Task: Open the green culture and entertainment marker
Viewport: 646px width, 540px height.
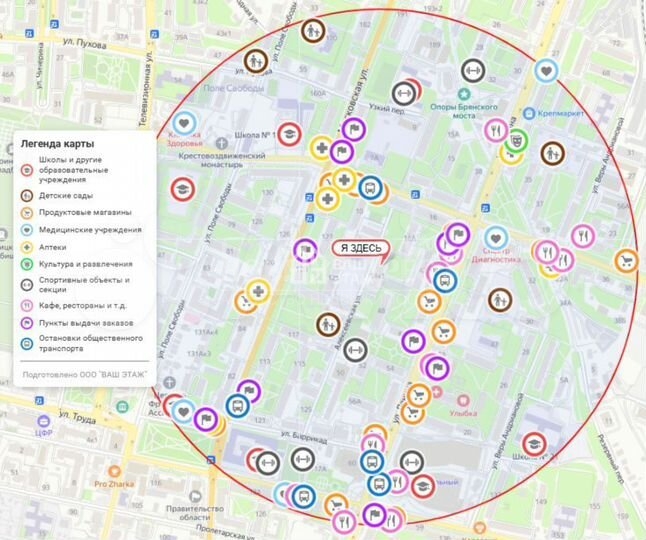Action: 515,140
